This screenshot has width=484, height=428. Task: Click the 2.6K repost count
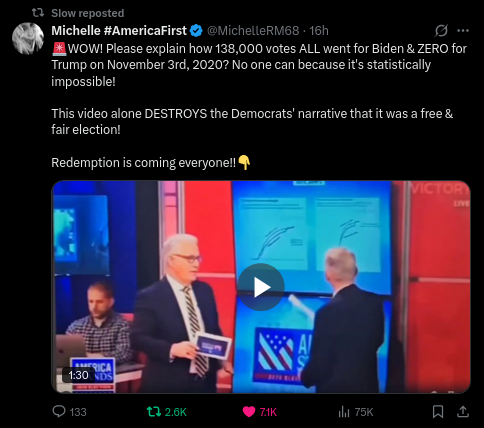point(176,412)
